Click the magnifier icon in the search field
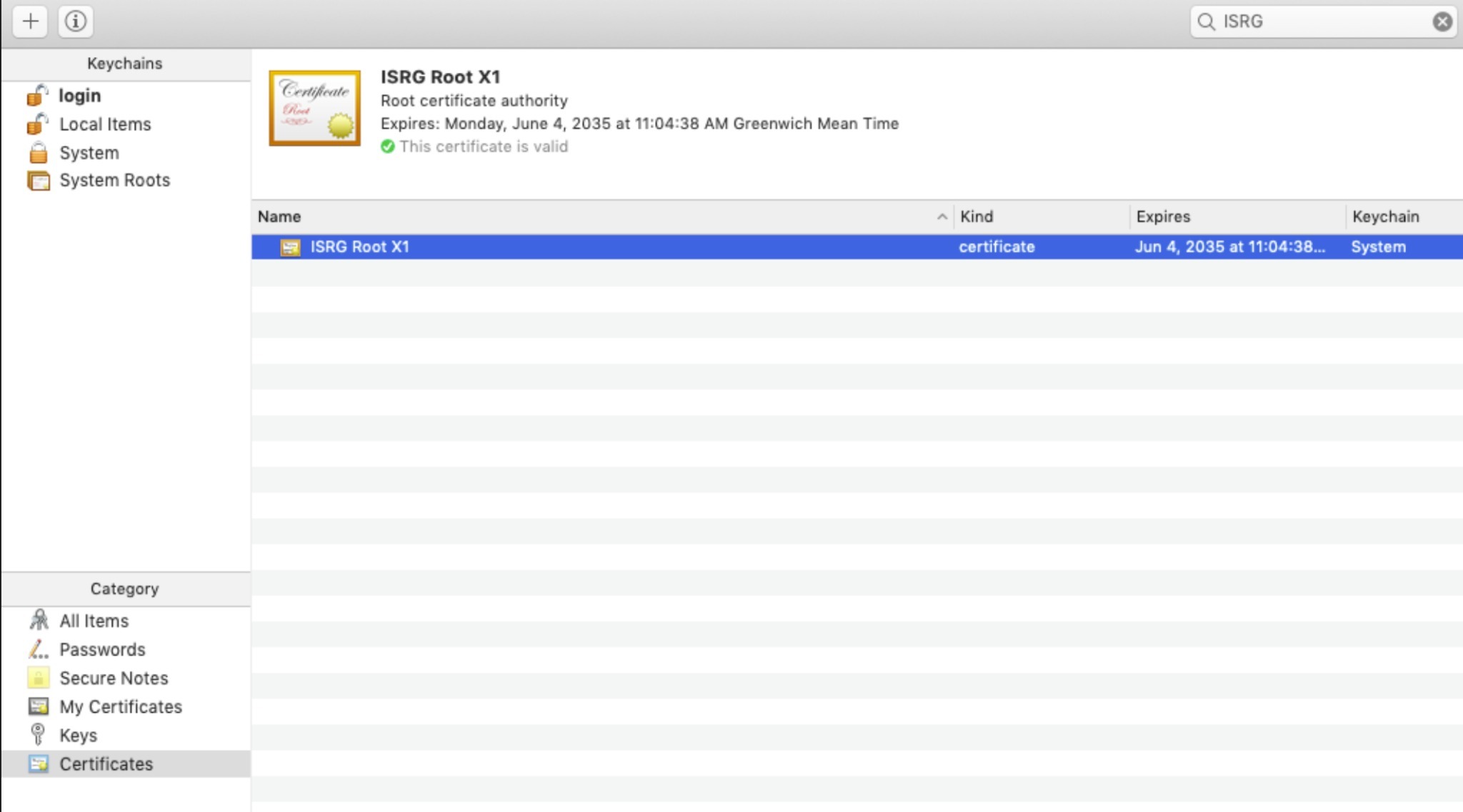The width and height of the screenshot is (1463, 812). (1206, 21)
